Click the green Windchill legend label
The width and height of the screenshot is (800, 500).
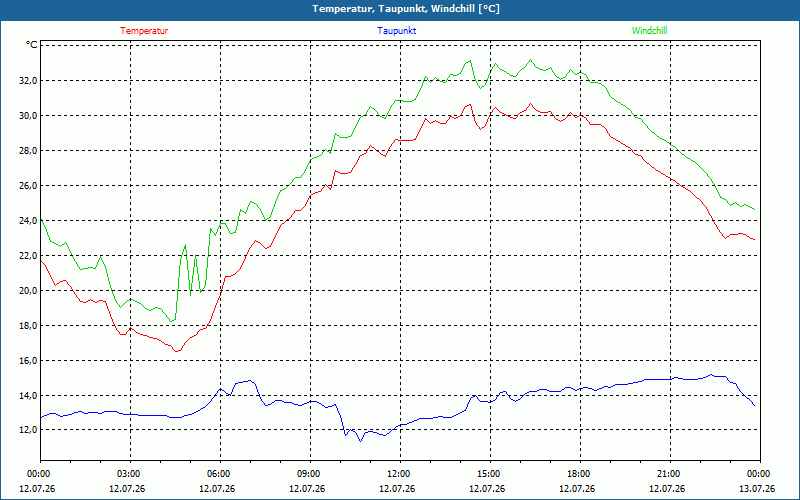pyautogui.click(x=649, y=31)
